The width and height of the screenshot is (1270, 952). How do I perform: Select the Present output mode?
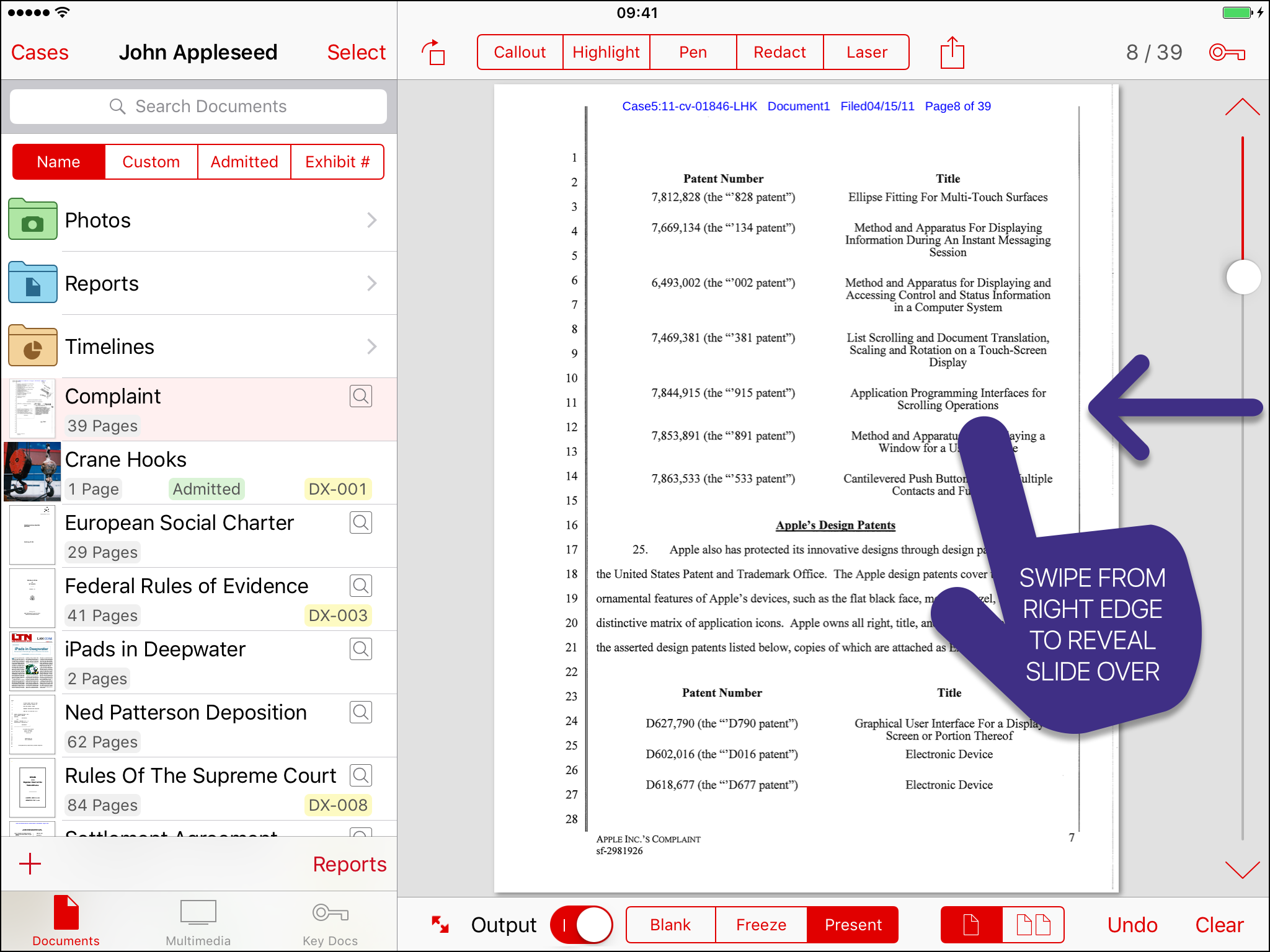click(x=853, y=925)
